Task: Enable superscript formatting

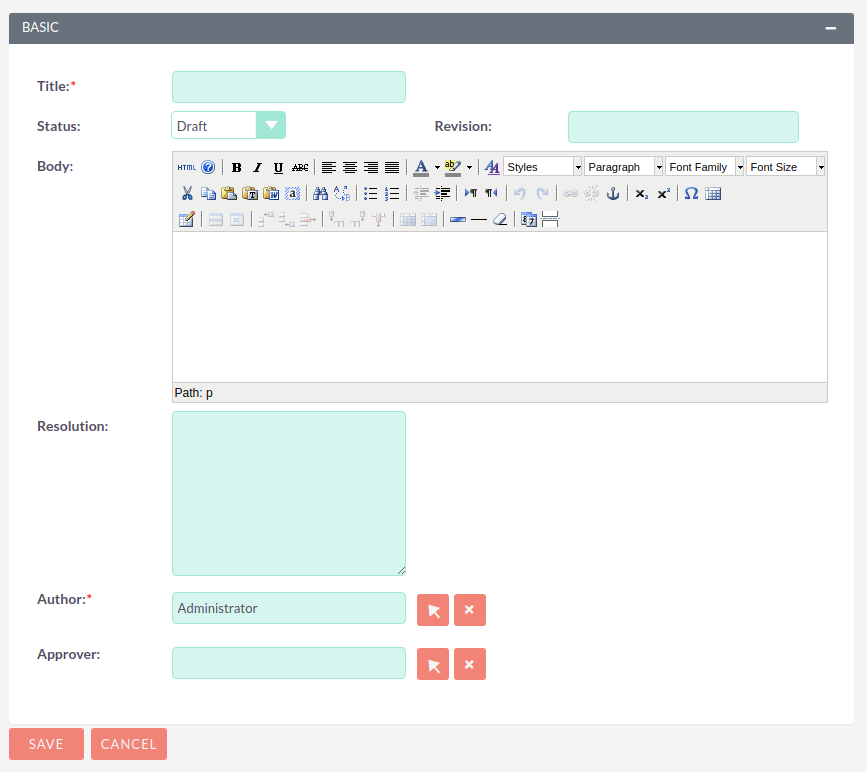Action: (662, 193)
